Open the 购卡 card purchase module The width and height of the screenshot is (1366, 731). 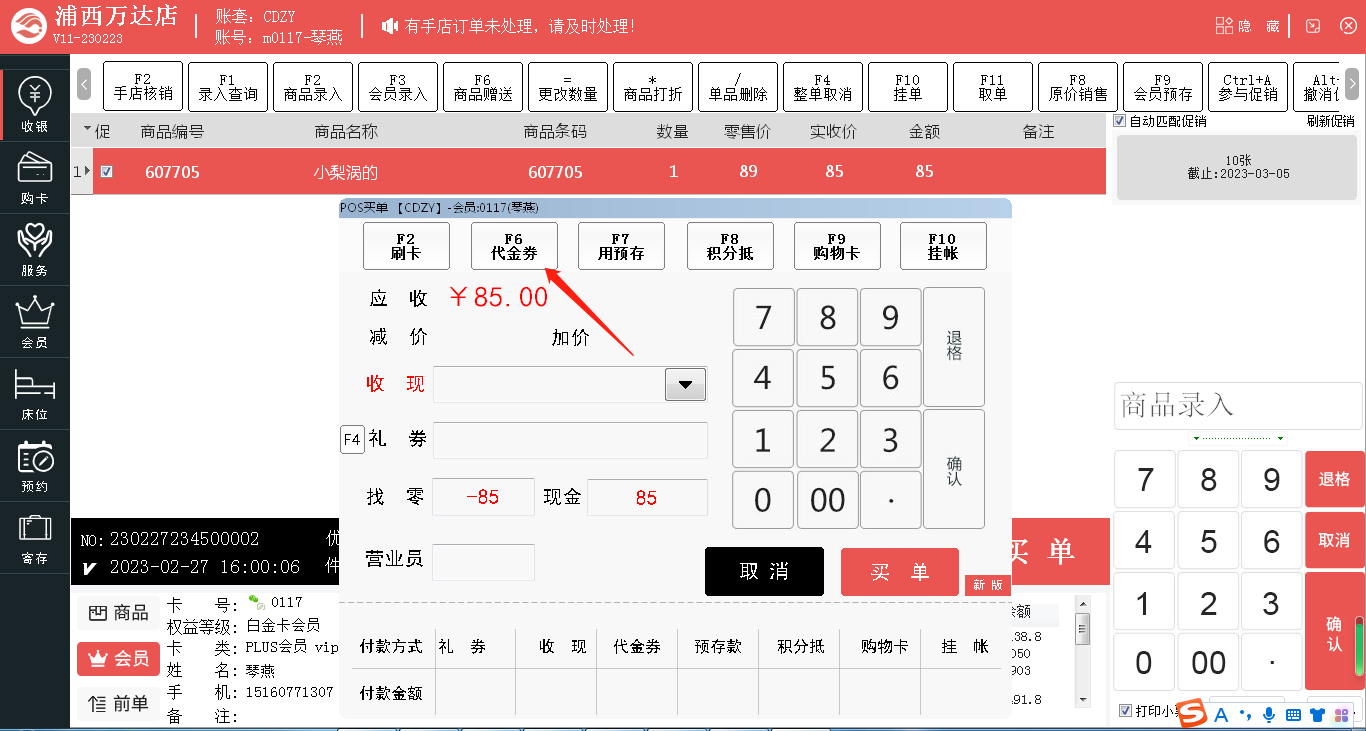(35, 178)
